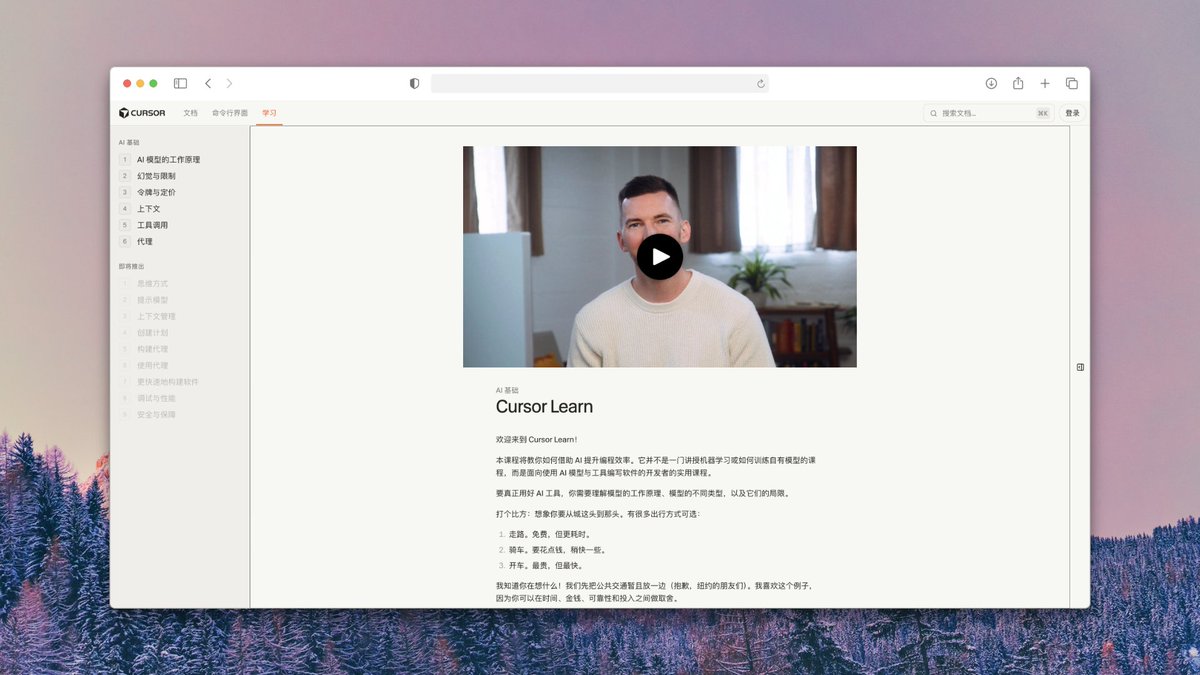
Task: Open lesson 1 AI 模型的工作原理
Action: (168, 160)
